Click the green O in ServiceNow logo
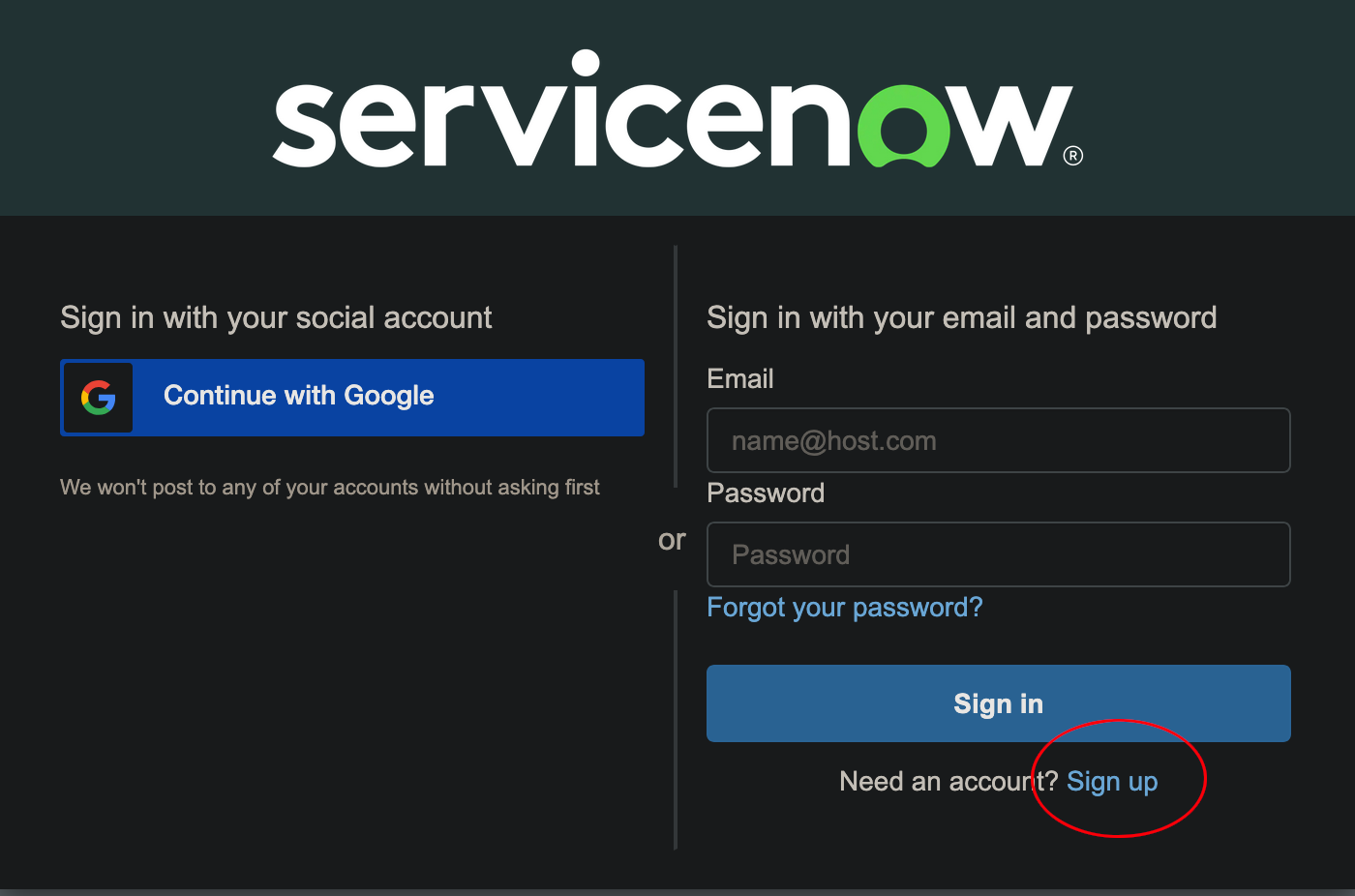The image size is (1355, 896). coord(903,126)
